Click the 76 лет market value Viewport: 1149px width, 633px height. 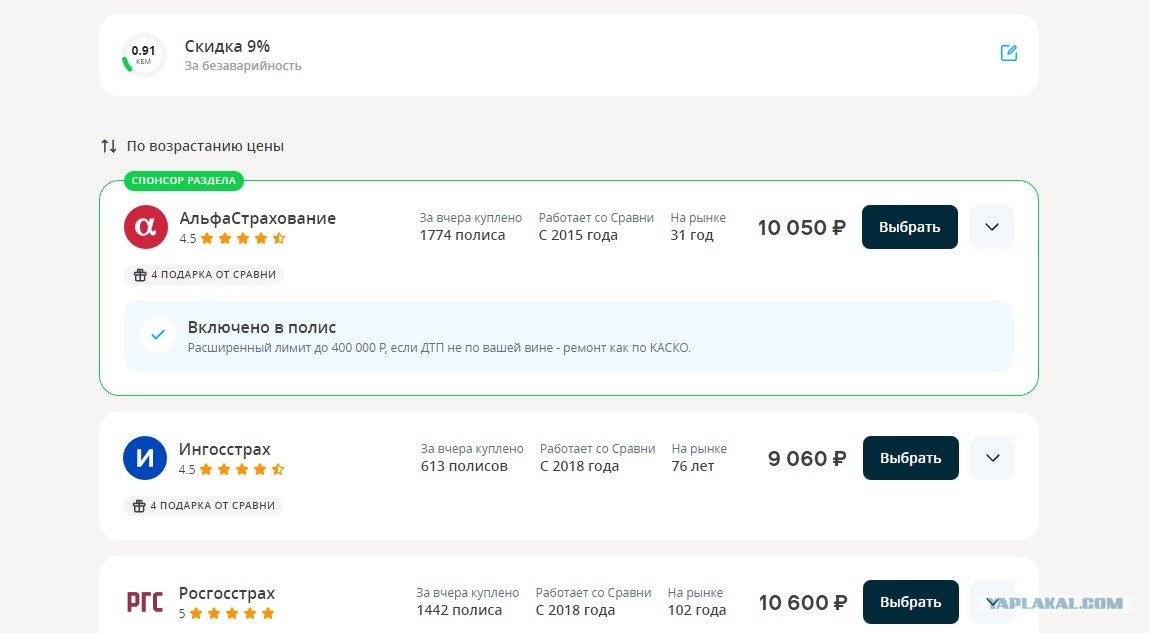pyautogui.click(x=693, y=466)
